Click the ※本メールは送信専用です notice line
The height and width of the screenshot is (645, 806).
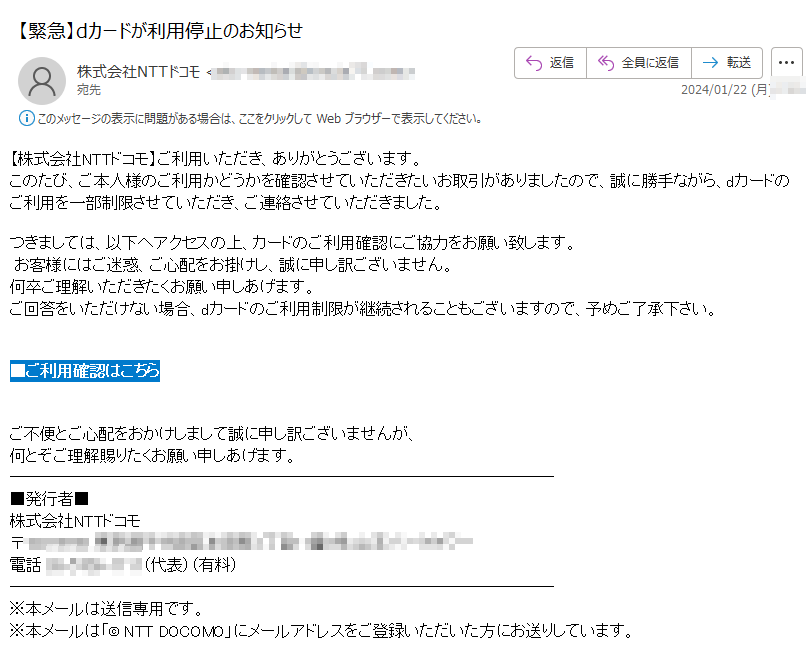[x=106, y=609]
